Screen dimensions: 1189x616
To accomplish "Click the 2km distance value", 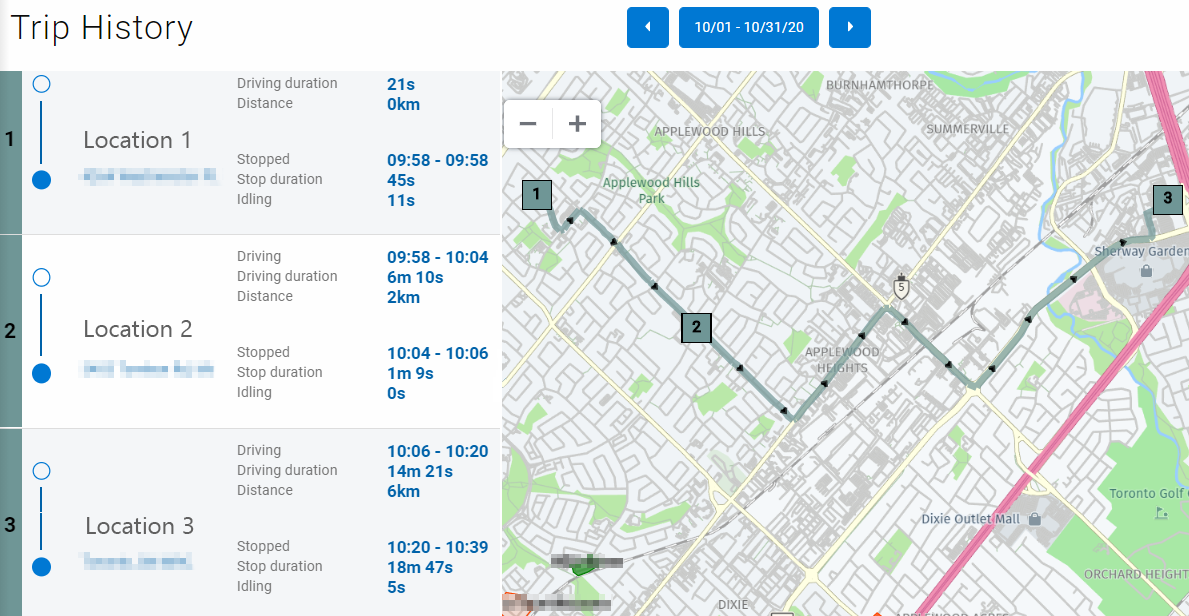I will point(403,297).
